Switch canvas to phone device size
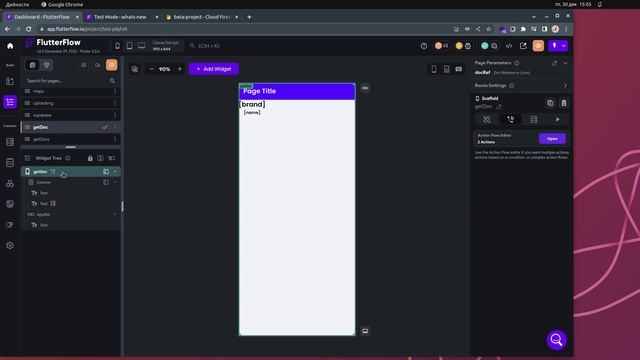Screen dimensions: 640x360 118,46
